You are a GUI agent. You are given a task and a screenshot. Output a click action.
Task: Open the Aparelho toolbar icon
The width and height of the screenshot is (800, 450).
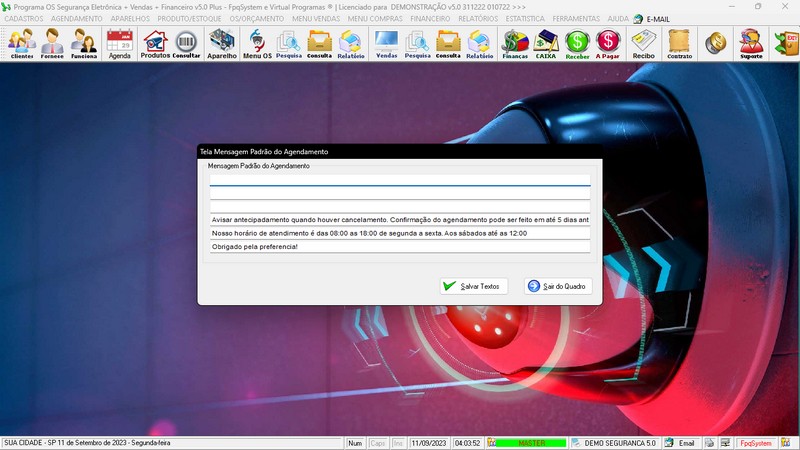coord(221,43)
